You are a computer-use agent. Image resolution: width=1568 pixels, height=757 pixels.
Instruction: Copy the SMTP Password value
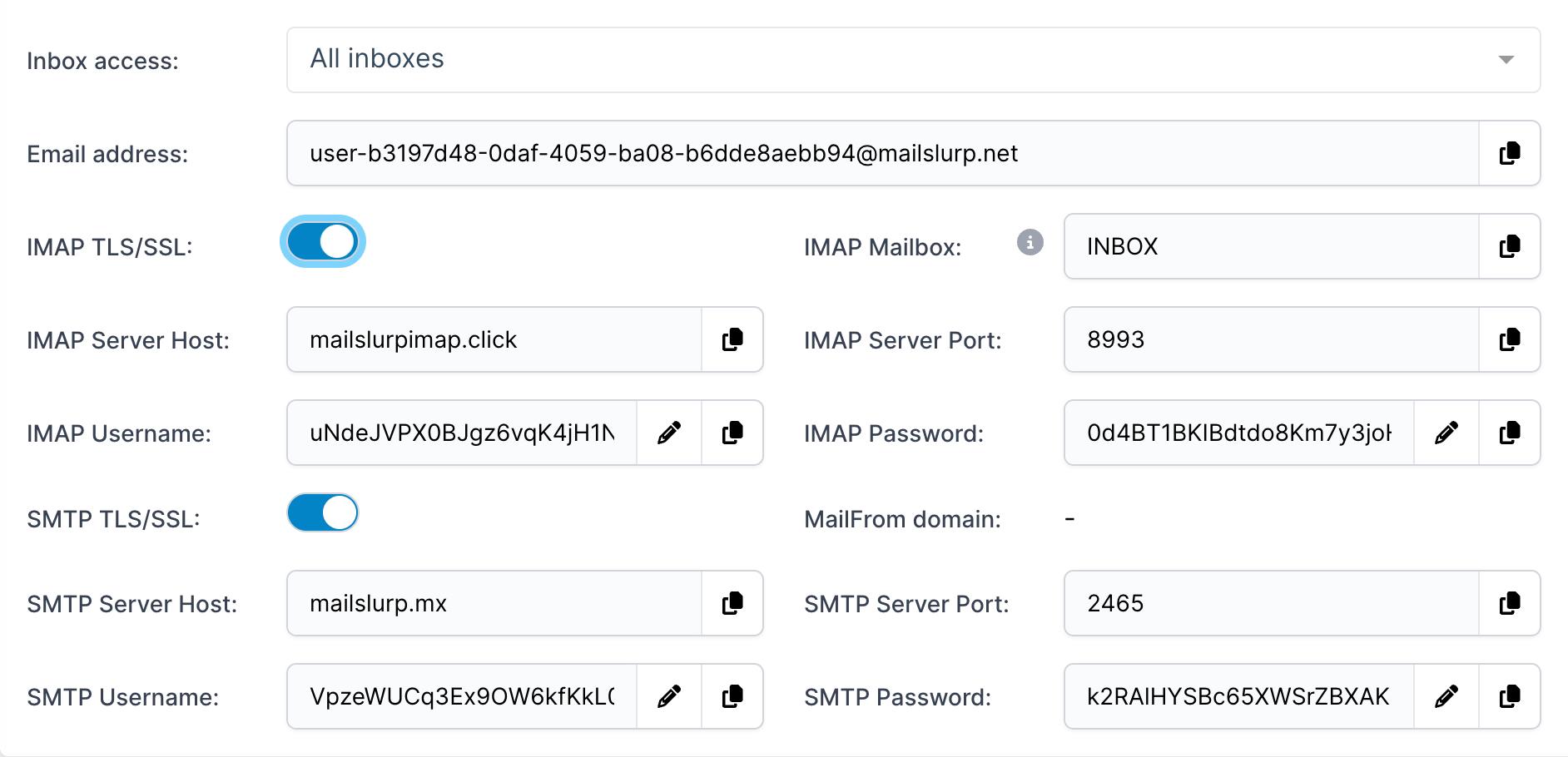pyautogui.click(x=1509, y=696)
